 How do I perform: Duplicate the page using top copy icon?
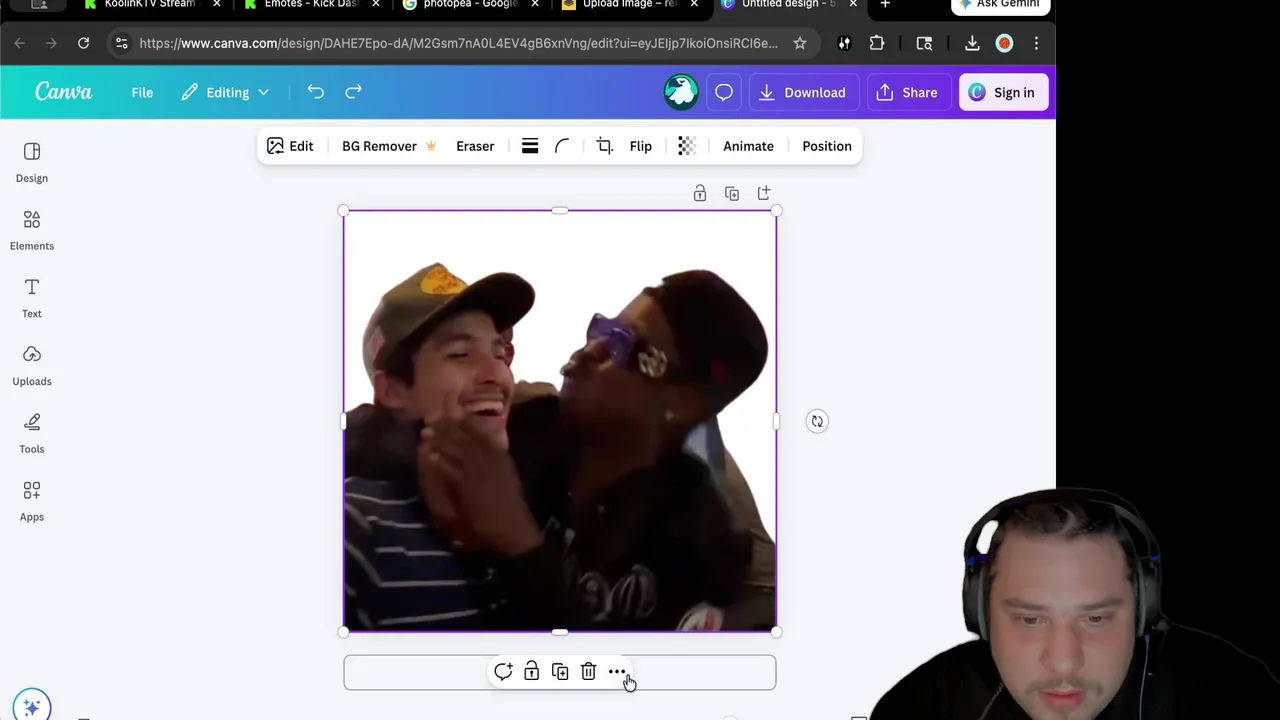[x=732, y=193]
